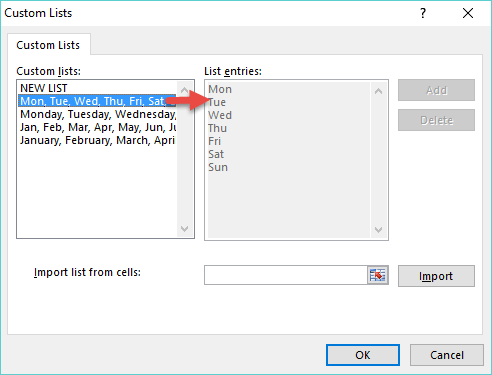This screenshot has height=375, width=492.
Task: Click the range selector icon beside import field
Action: coord(377,275)
